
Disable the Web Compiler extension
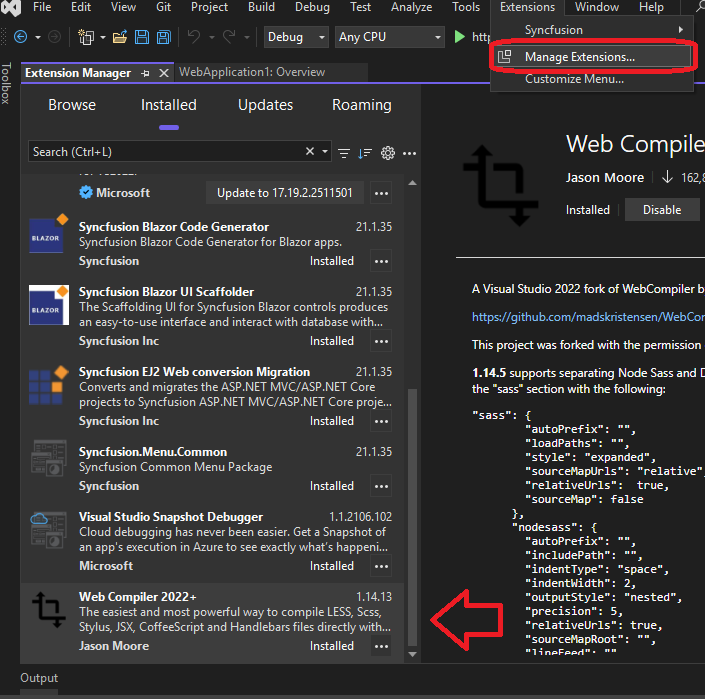coord(662,210)
